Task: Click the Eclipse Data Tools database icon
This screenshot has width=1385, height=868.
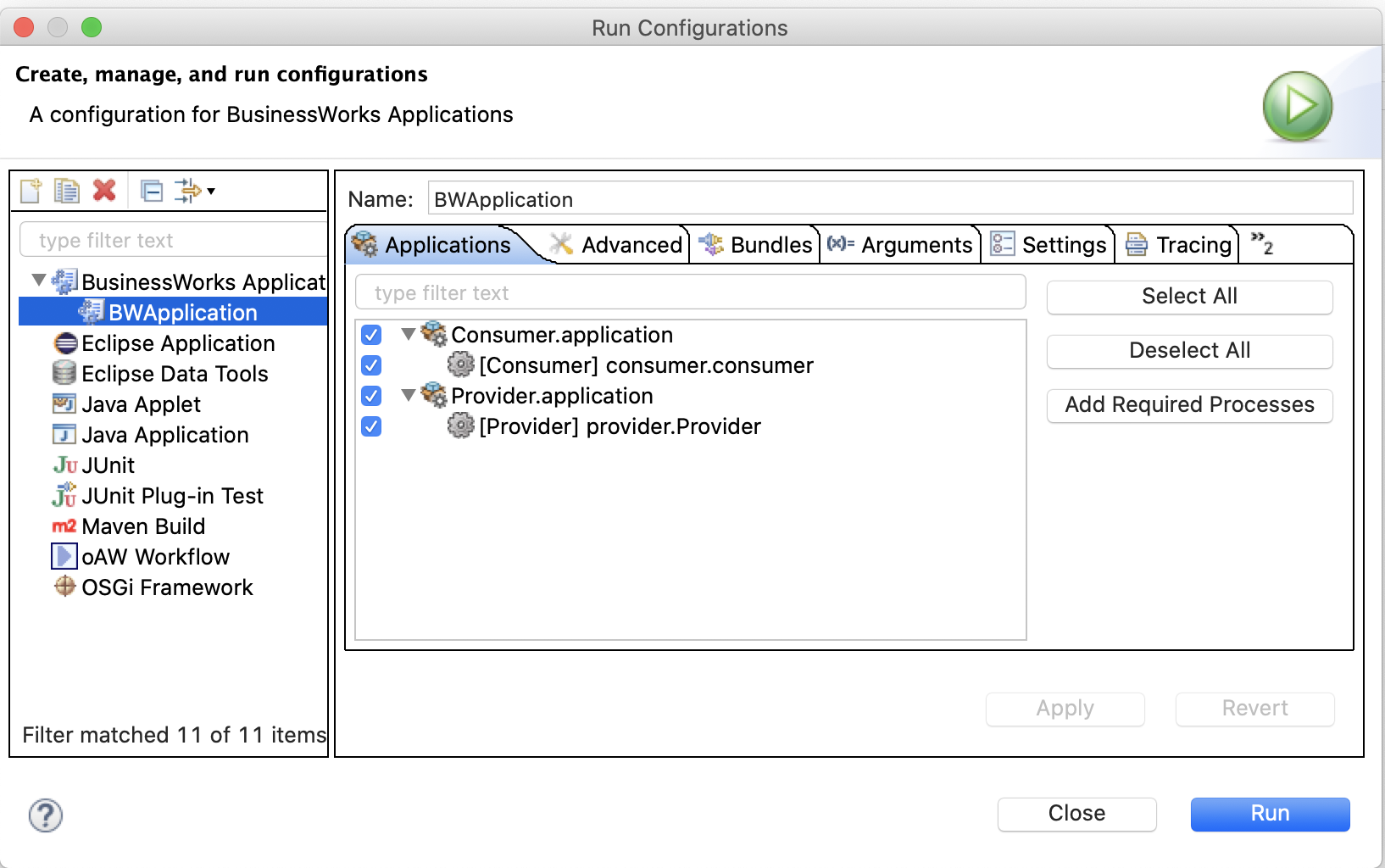Action: [64, 373]
